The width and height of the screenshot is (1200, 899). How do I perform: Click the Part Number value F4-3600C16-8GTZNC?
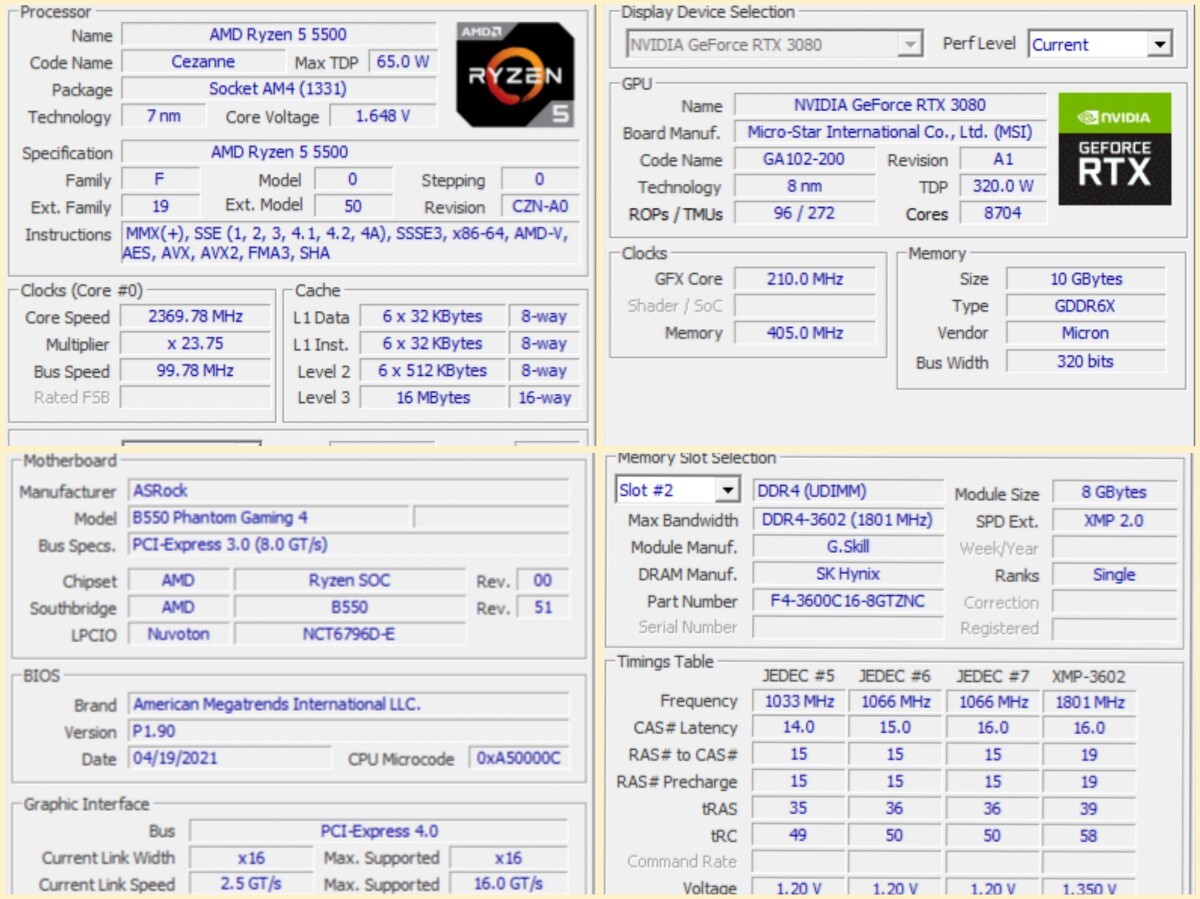pyautogui.click(x=848, y=601)
